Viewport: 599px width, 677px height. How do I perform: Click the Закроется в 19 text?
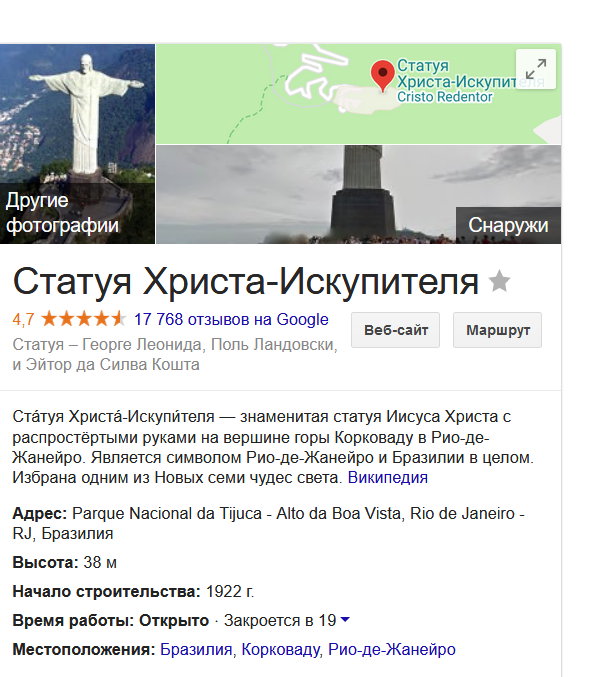tap(280, 620)
